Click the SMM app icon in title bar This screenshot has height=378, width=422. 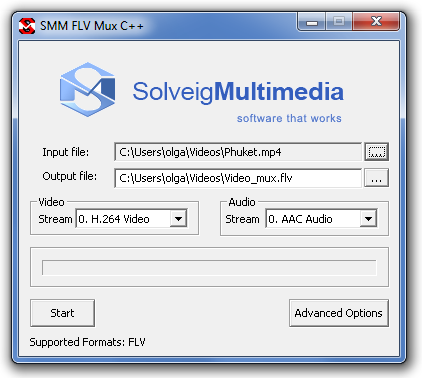[x=27, y=26]
